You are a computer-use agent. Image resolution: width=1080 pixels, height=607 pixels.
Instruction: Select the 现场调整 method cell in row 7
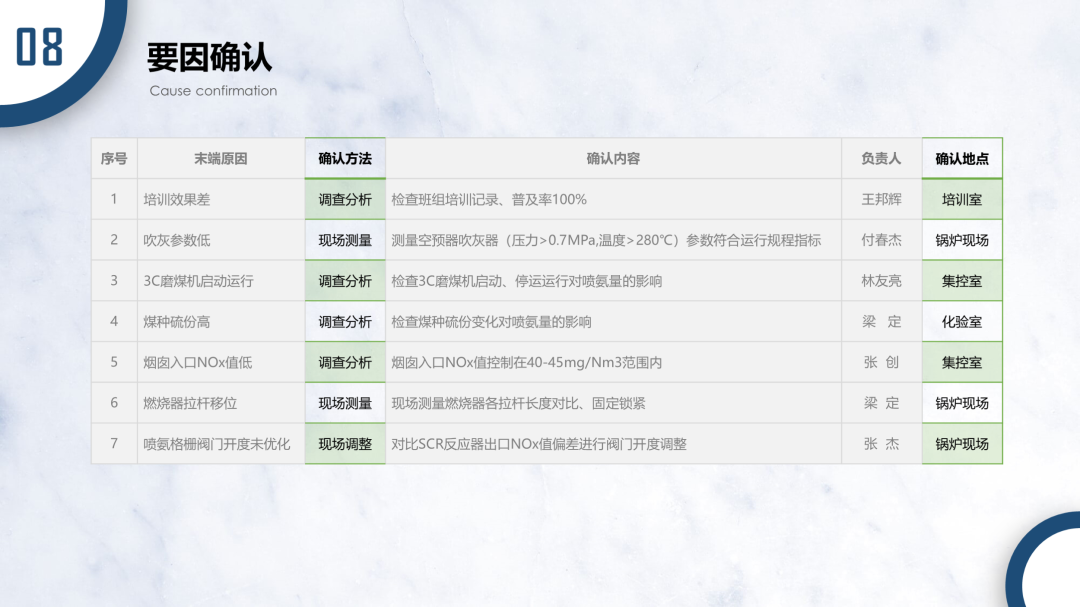344,443
